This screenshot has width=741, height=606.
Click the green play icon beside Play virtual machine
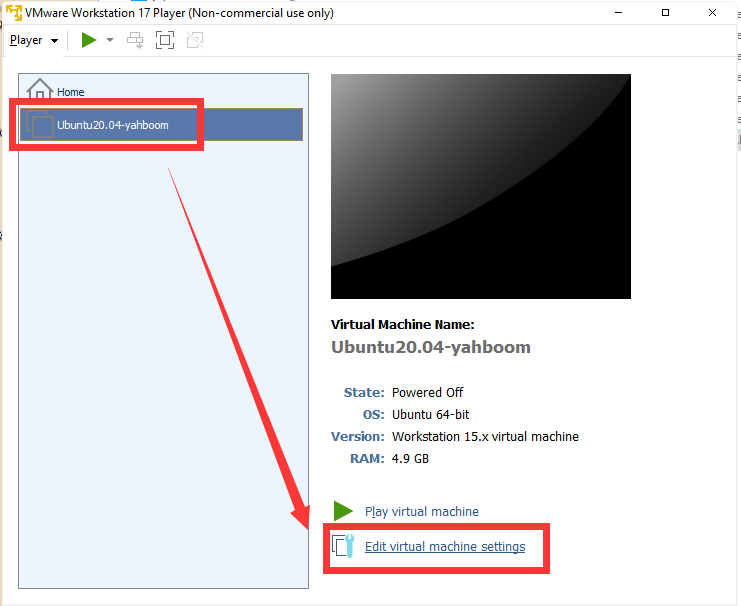click(343, 511)
